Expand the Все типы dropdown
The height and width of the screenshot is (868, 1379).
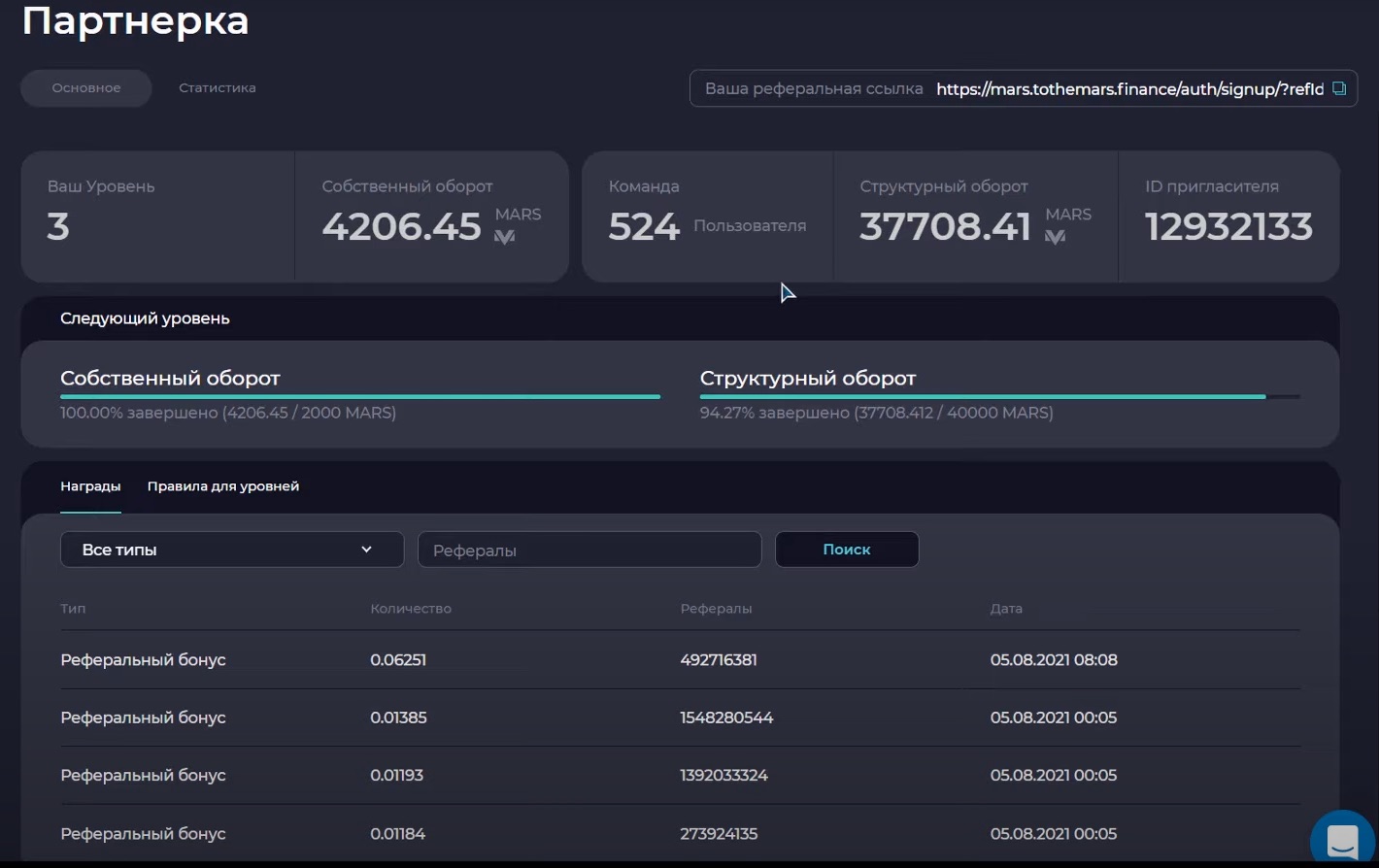point(232,550)
